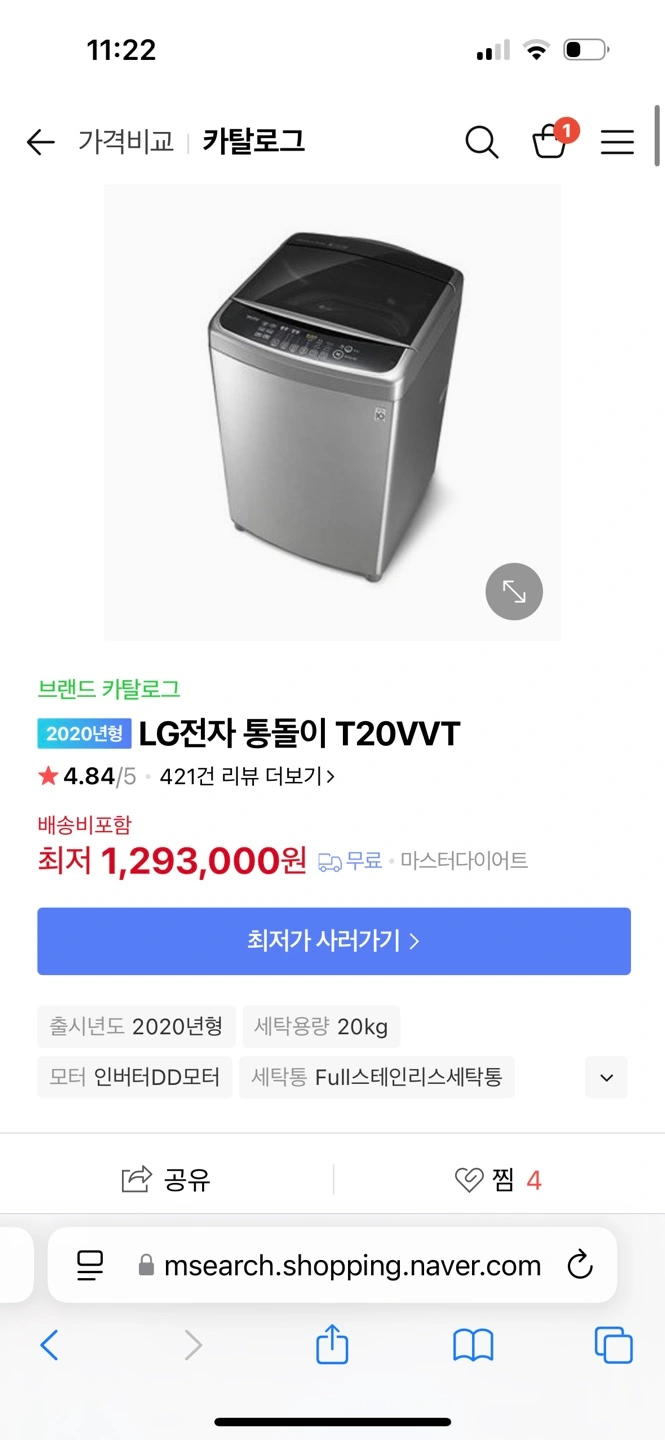Go back with the left arrow
This screenshot has height=1440, width=665.
39,142
